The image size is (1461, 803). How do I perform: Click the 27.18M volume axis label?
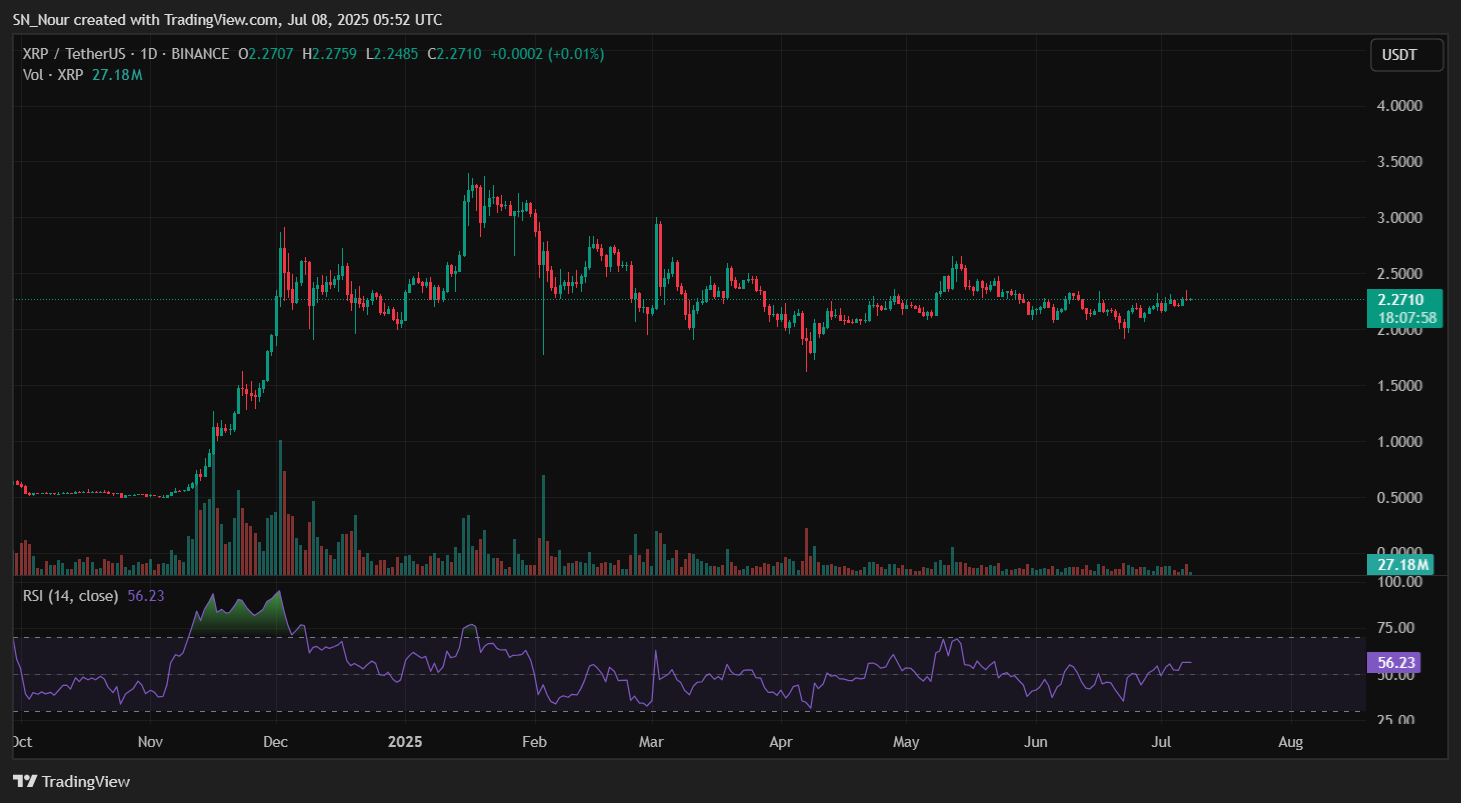pos(1403,565)
